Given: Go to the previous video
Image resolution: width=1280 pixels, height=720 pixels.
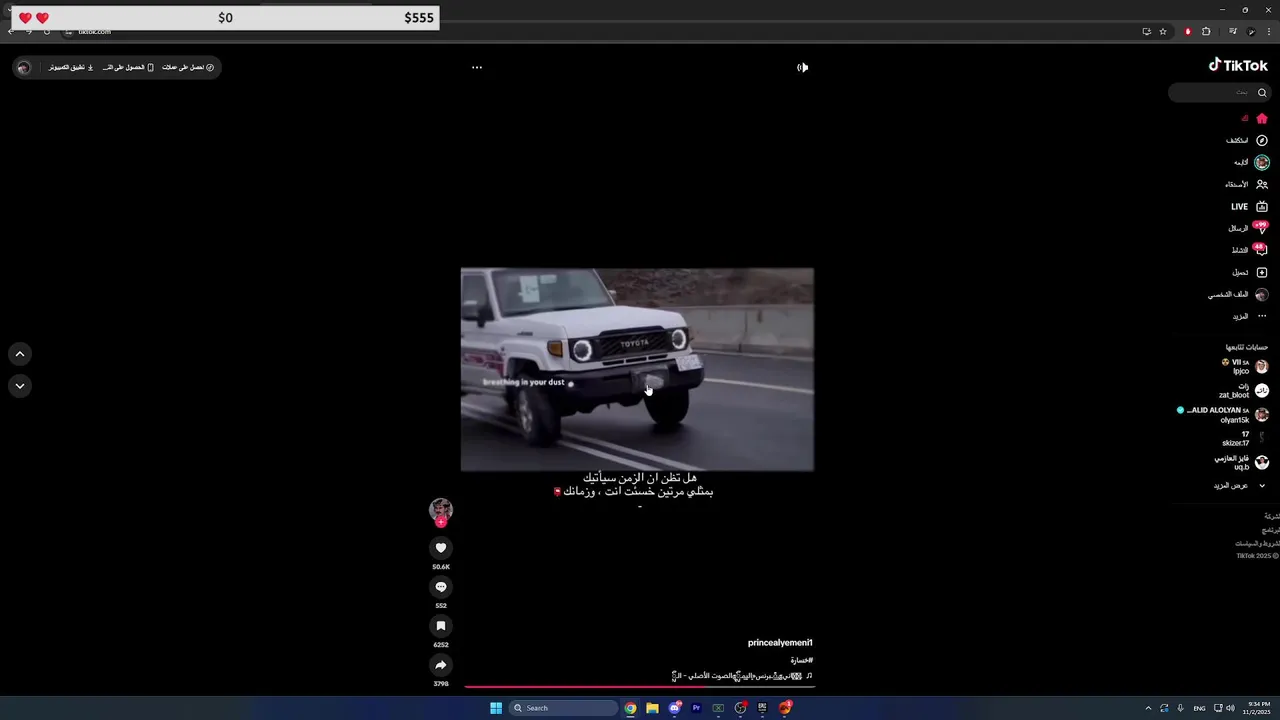Looking at the screenshot, I should pos(19,354).
